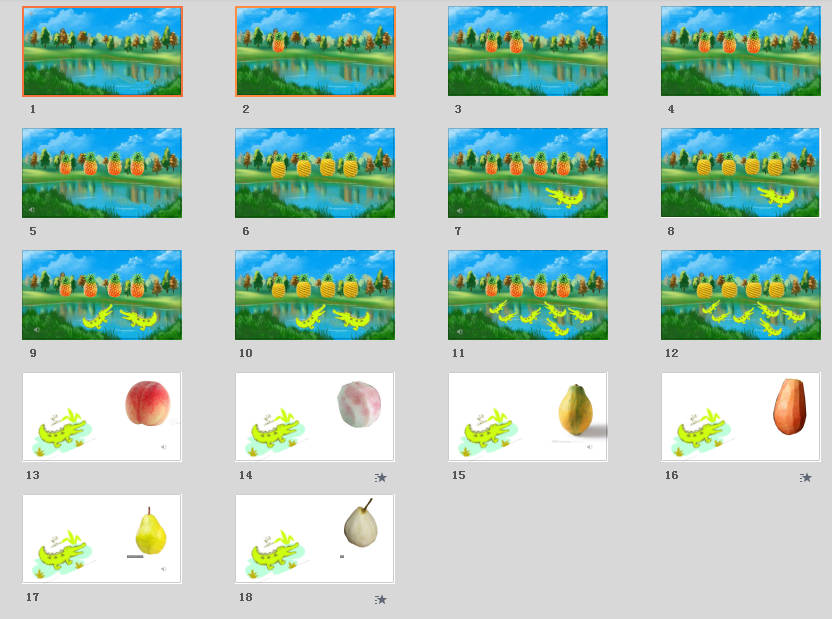Click the animation star icon under slide 14

tap(381, 478)
